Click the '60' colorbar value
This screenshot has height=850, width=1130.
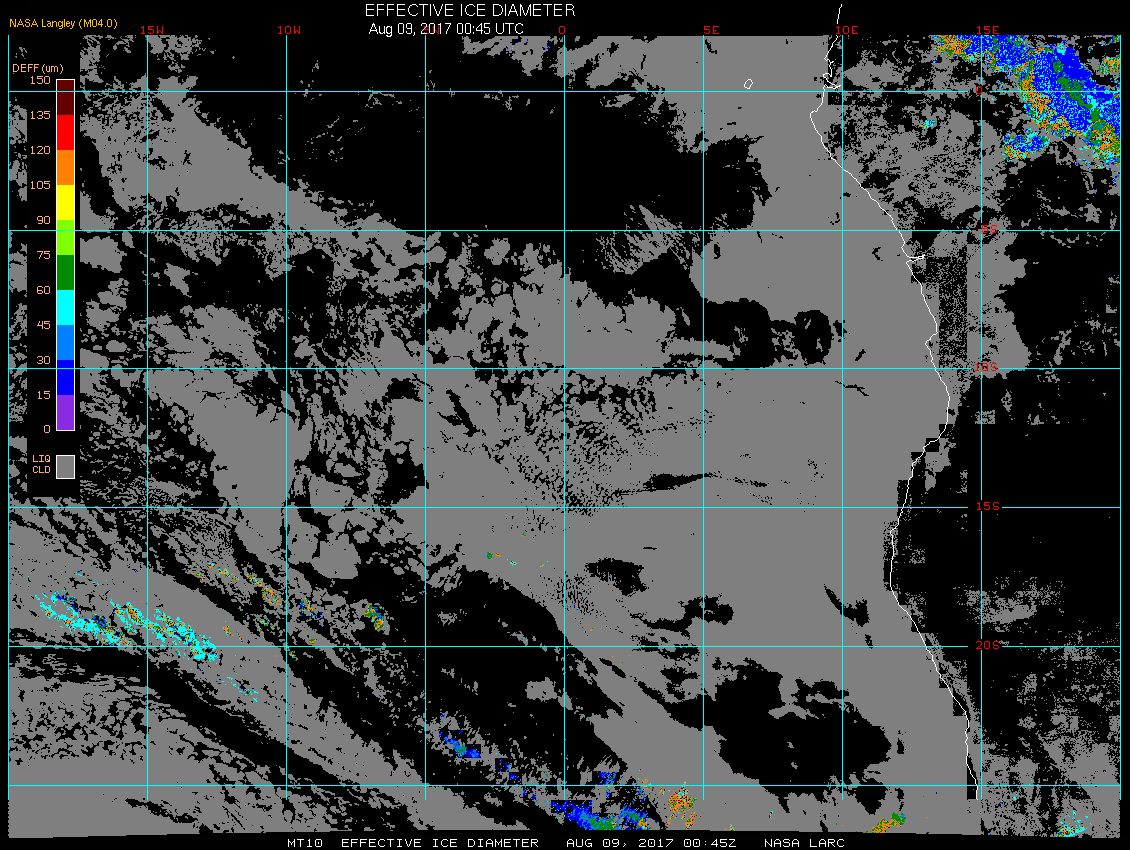43,290
